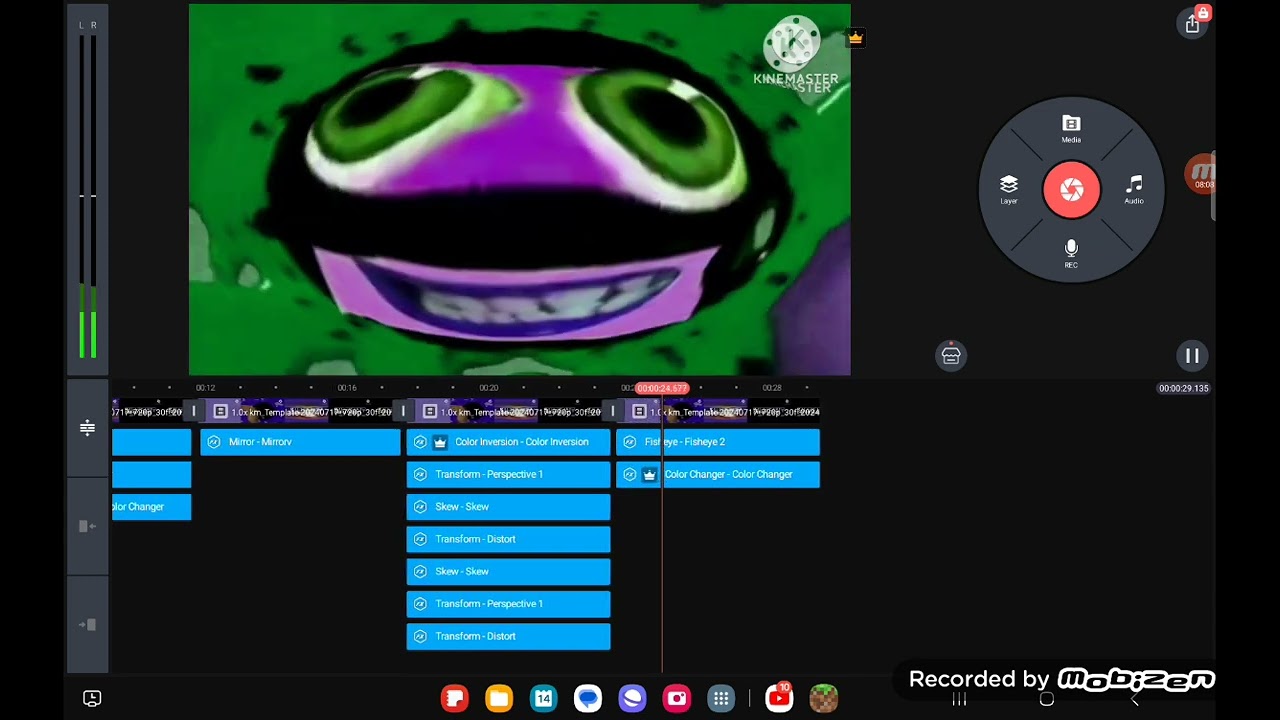1280x720 pixels.
Task: Select the Mirror - Mirrorv effect layer
Action: [x=300, y=442]
